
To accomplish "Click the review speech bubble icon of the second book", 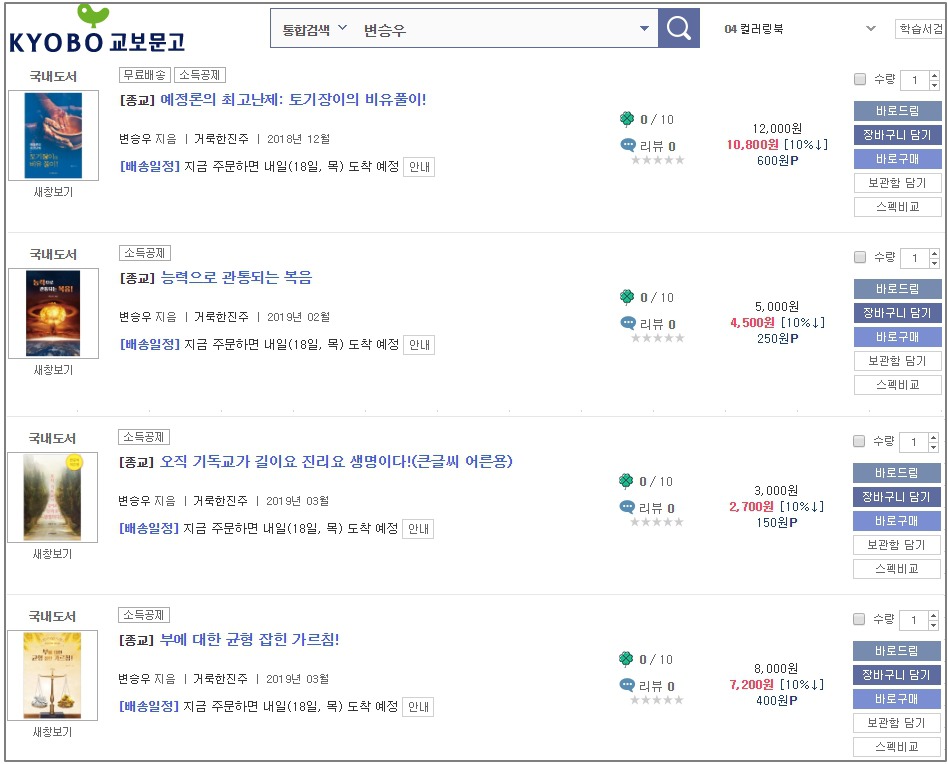I will 628,323.
